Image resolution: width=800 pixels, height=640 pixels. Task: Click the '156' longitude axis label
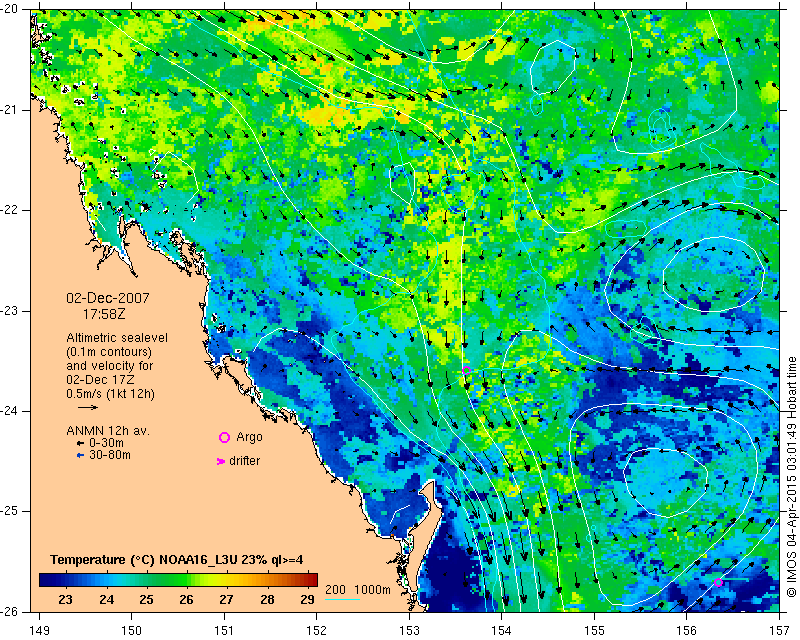pos(686,631)
